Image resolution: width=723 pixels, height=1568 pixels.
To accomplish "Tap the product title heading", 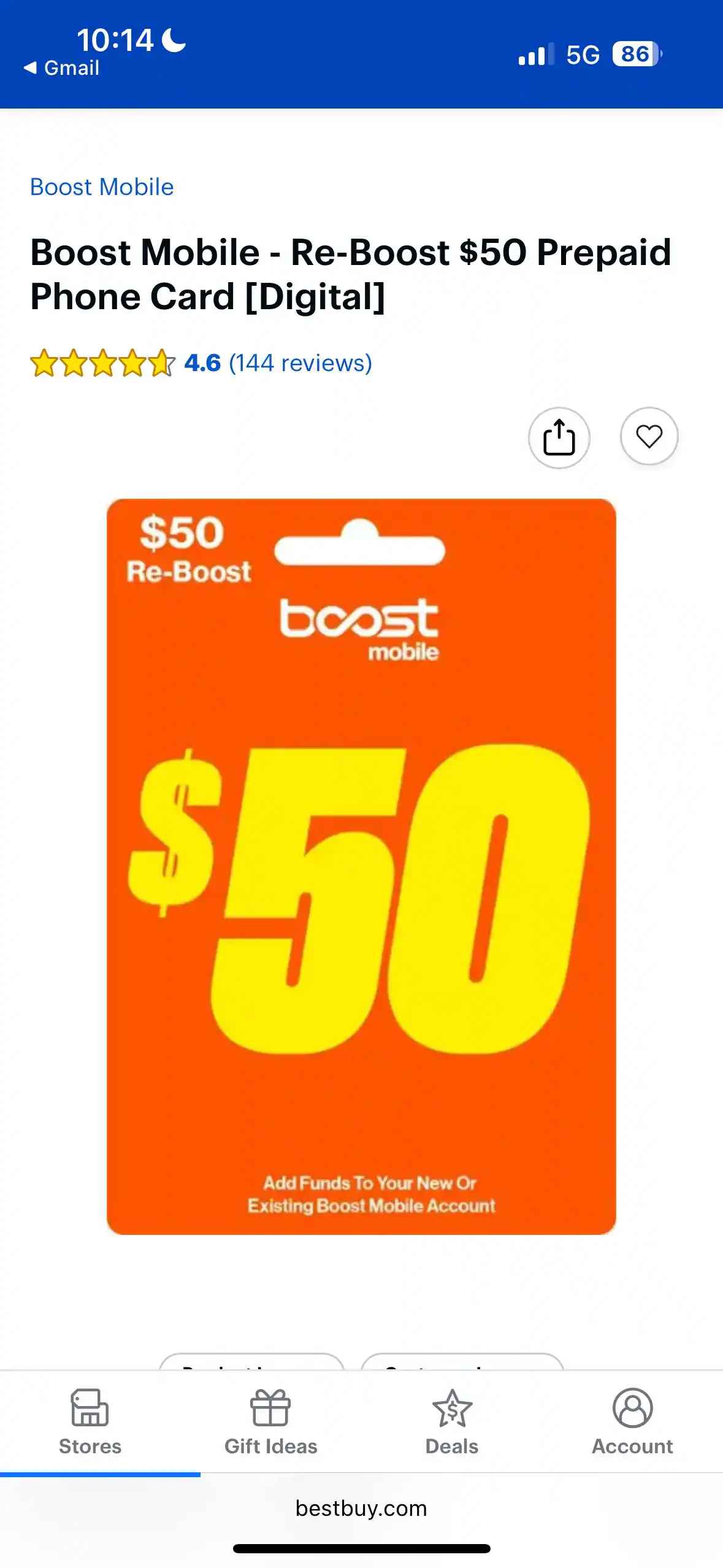I will point(351,274).
